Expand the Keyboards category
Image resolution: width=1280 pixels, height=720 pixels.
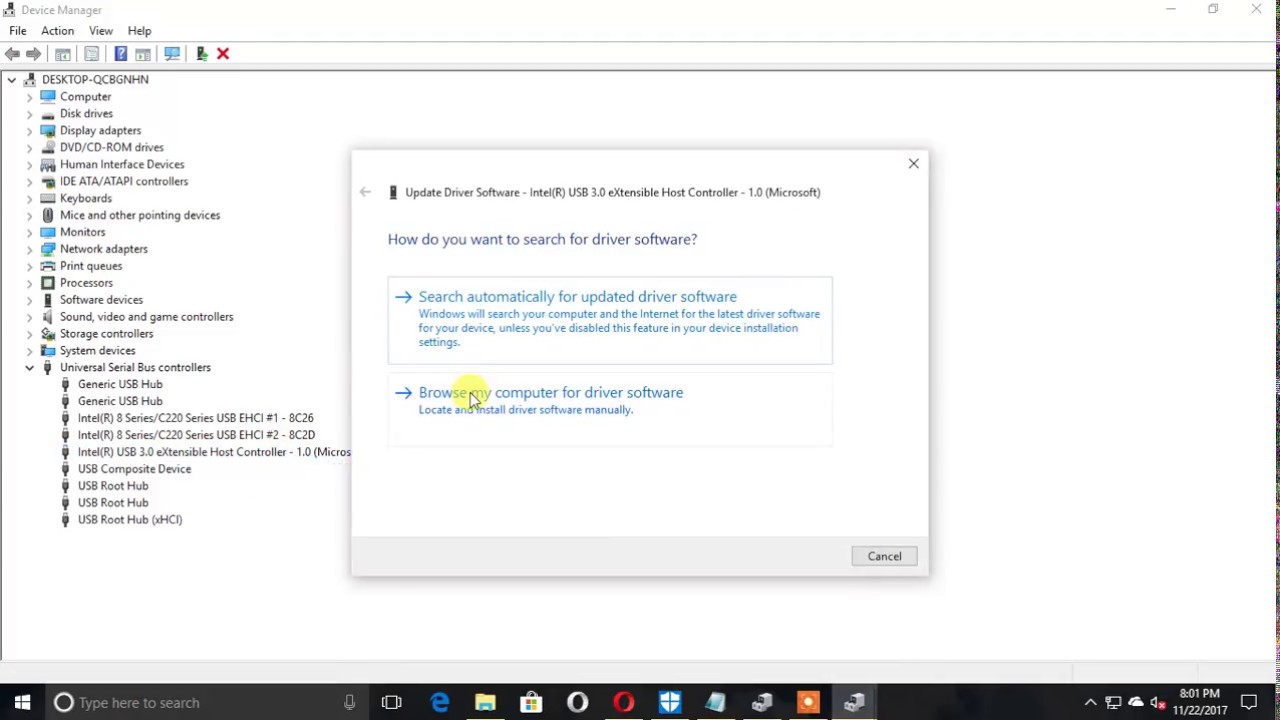[29, 198]
